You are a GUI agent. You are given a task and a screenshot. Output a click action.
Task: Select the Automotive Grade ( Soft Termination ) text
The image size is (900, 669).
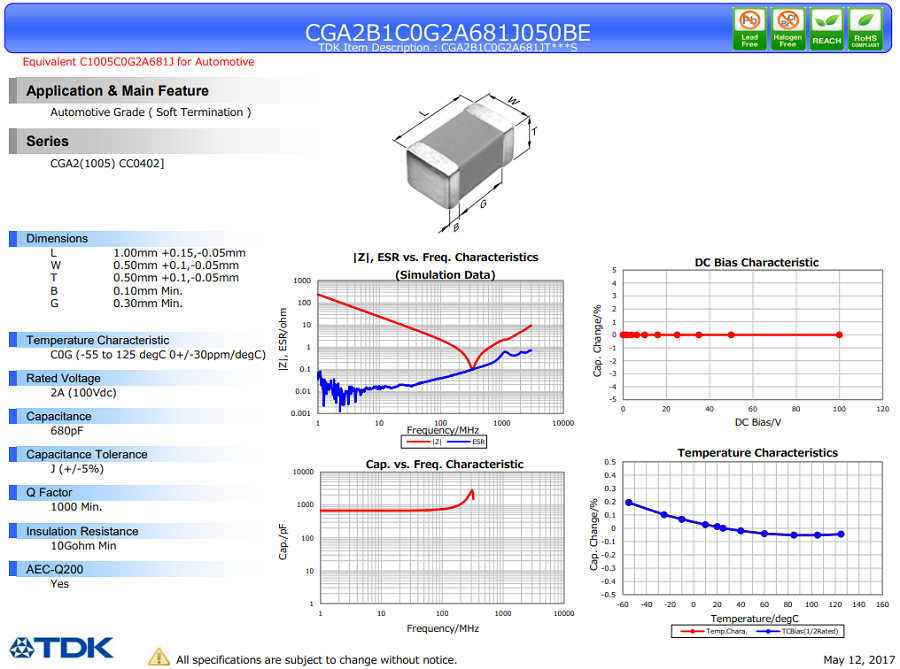pyautogui.click(x=150, y=112)
